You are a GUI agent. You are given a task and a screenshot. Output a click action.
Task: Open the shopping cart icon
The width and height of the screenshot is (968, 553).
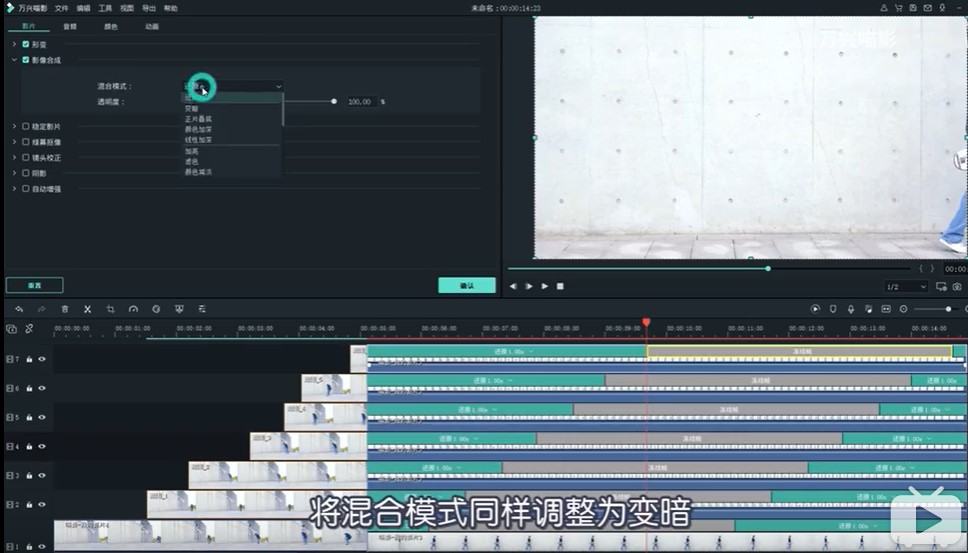(898, 8)
